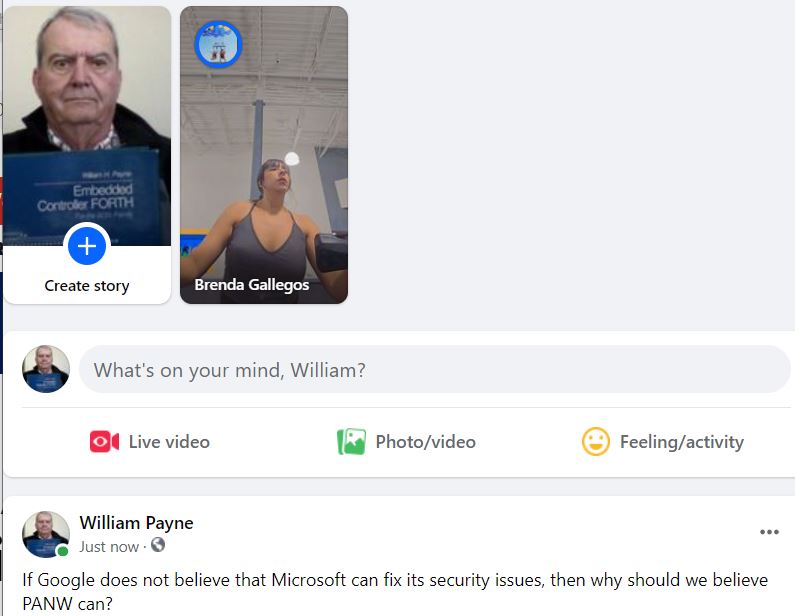Viewport: 795px width, 616px height.
Task: Click the Brenda Gallegos name caption
Action: (x=252, y=285)
